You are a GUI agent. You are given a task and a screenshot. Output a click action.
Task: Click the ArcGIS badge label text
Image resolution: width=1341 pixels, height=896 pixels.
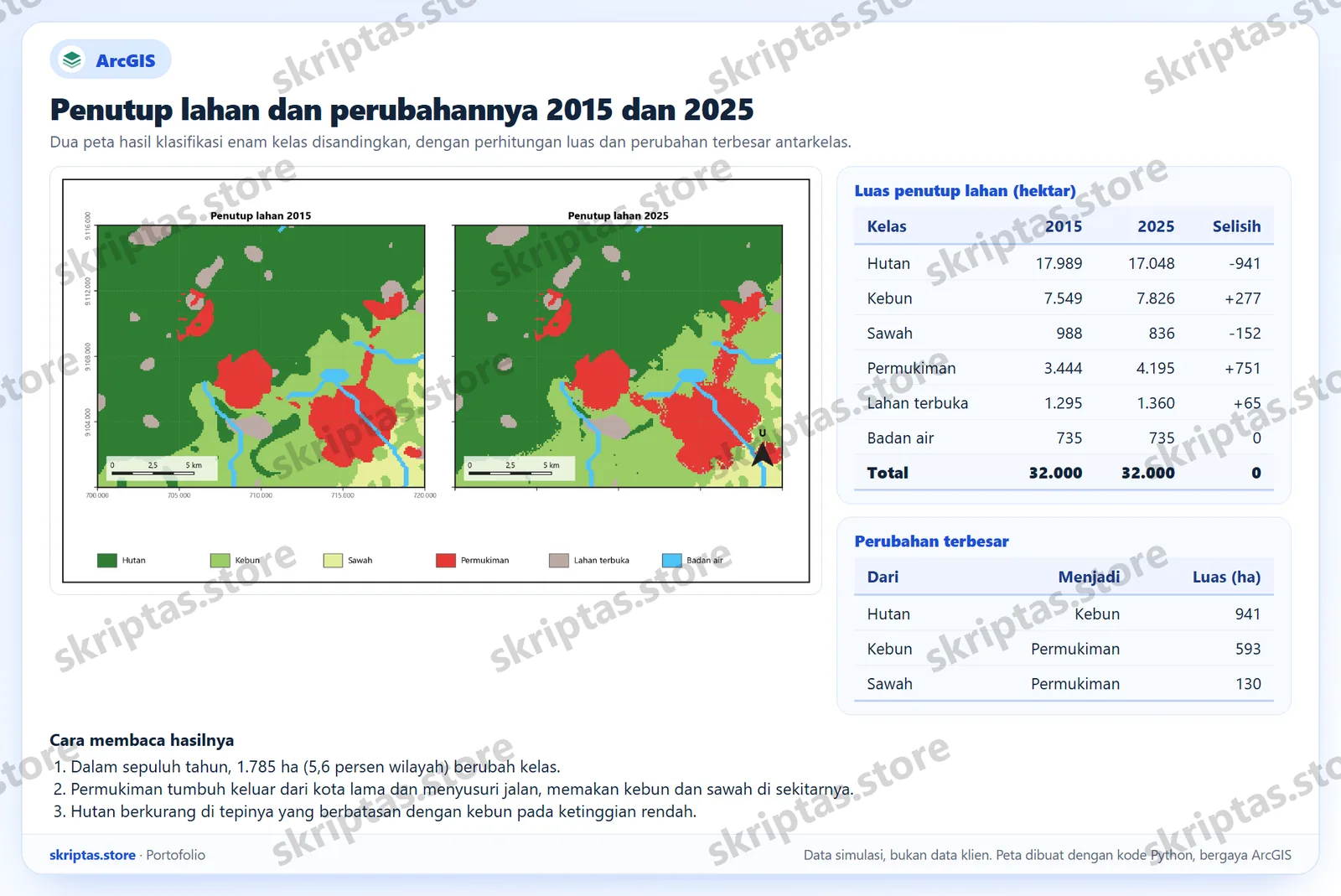point(125,60)
